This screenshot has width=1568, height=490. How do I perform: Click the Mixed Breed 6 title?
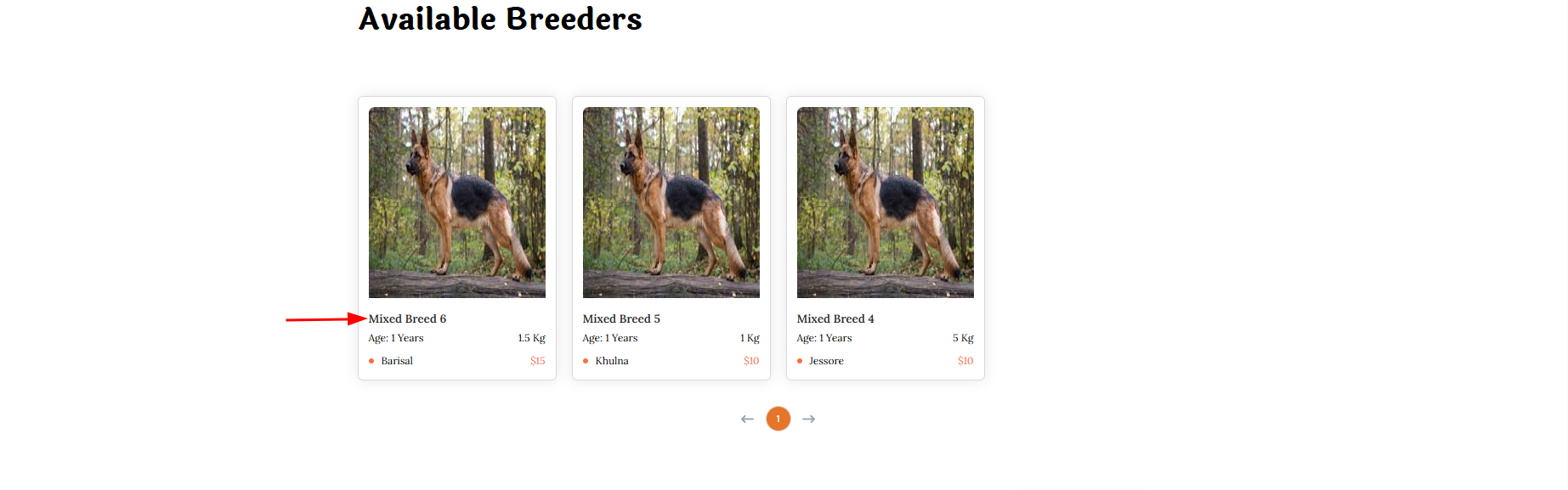[407, 319]
